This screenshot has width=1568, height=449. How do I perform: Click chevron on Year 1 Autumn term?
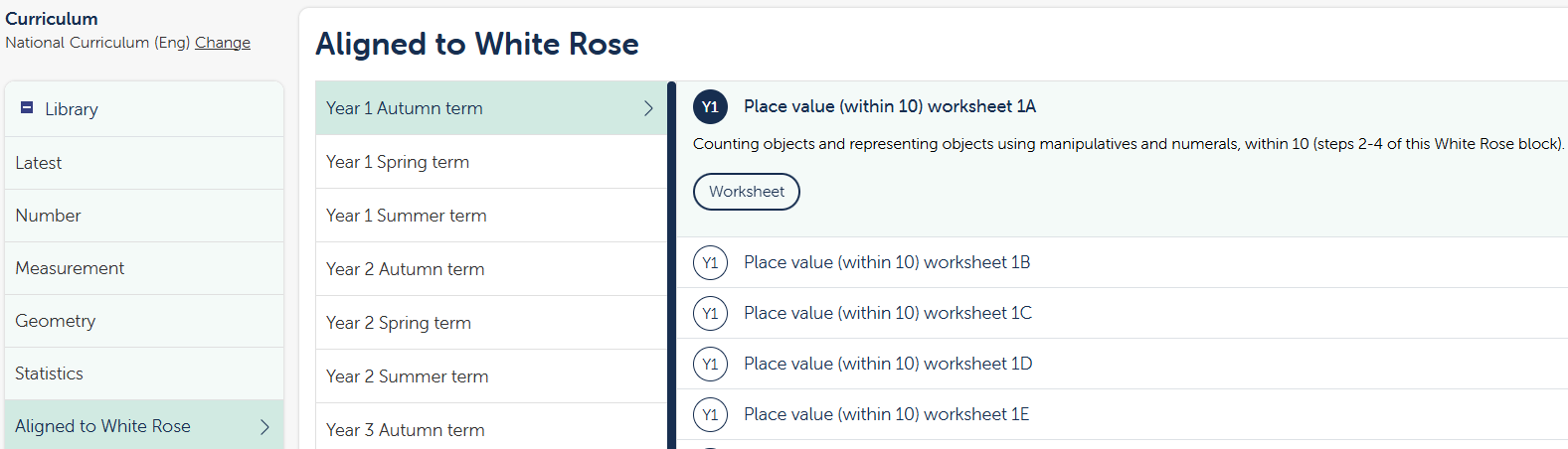(648, 108)
